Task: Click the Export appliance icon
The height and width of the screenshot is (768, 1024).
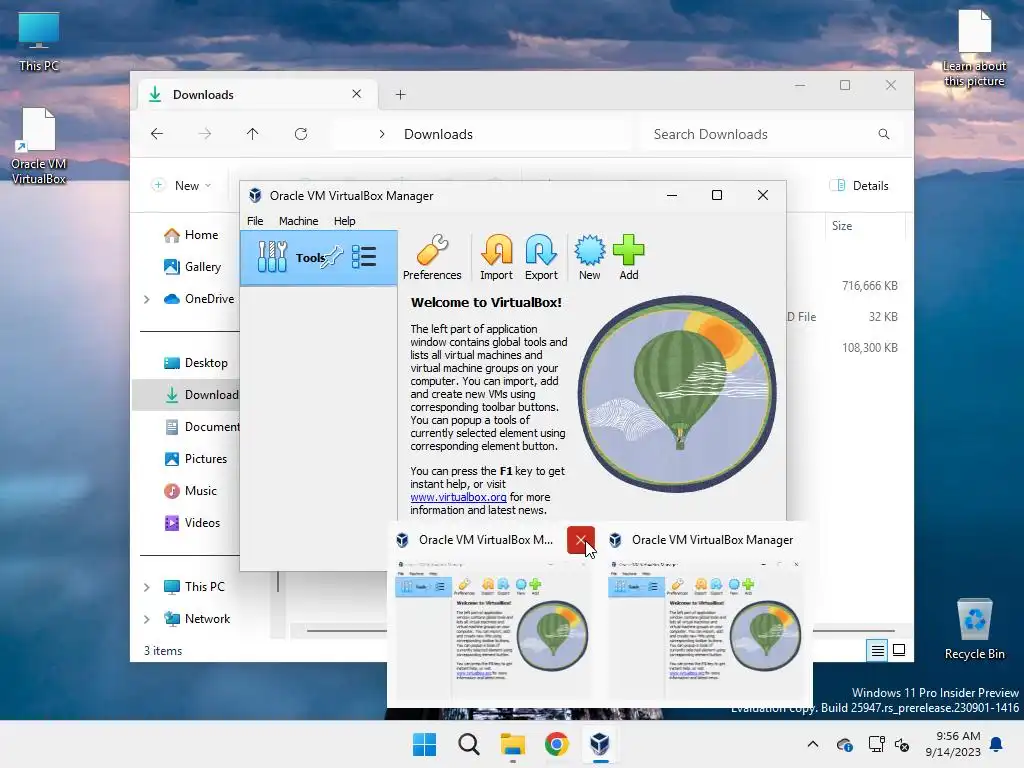Action: (x=541, y=257)
